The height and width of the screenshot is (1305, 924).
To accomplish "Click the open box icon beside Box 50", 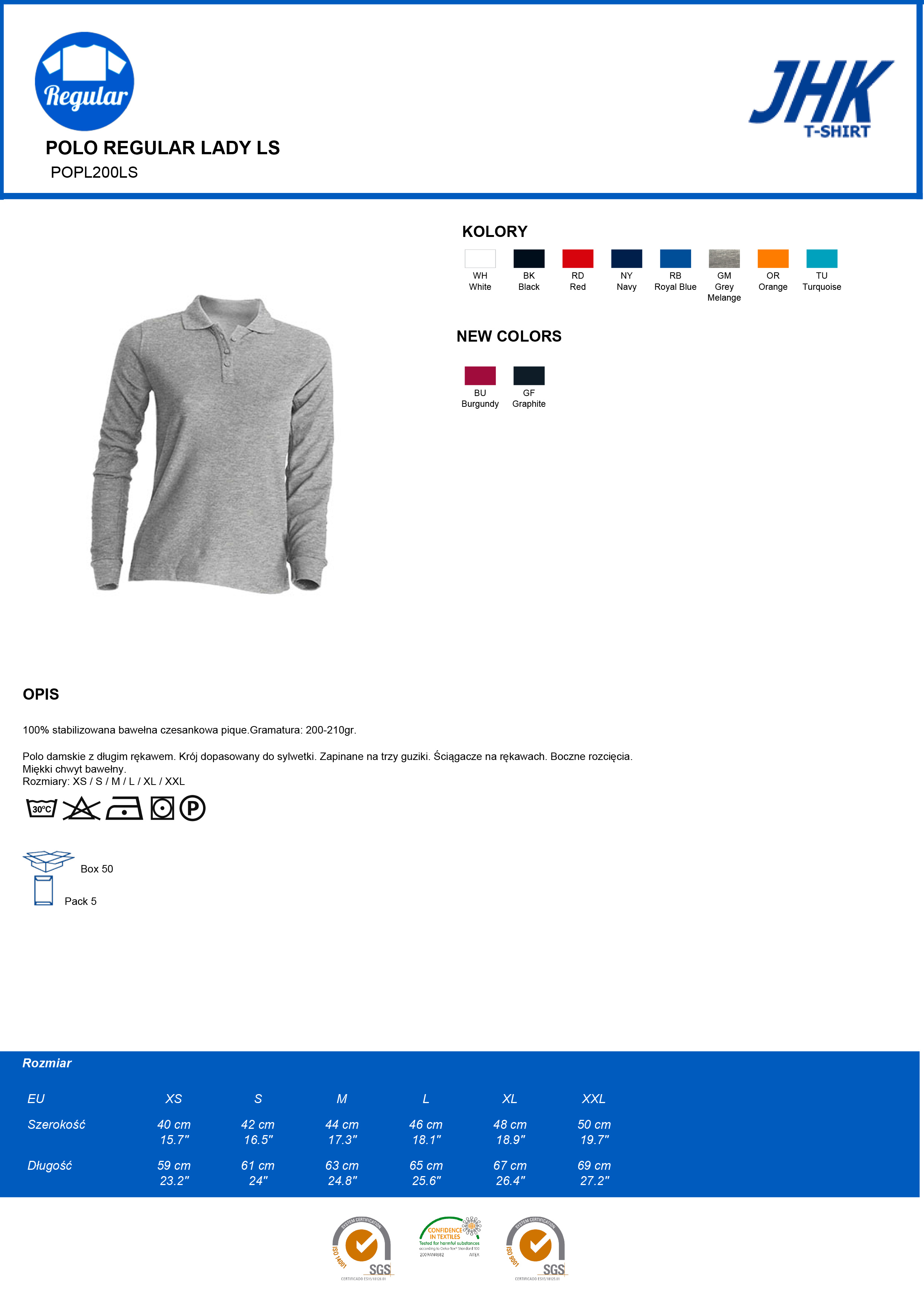I will 48,861.
